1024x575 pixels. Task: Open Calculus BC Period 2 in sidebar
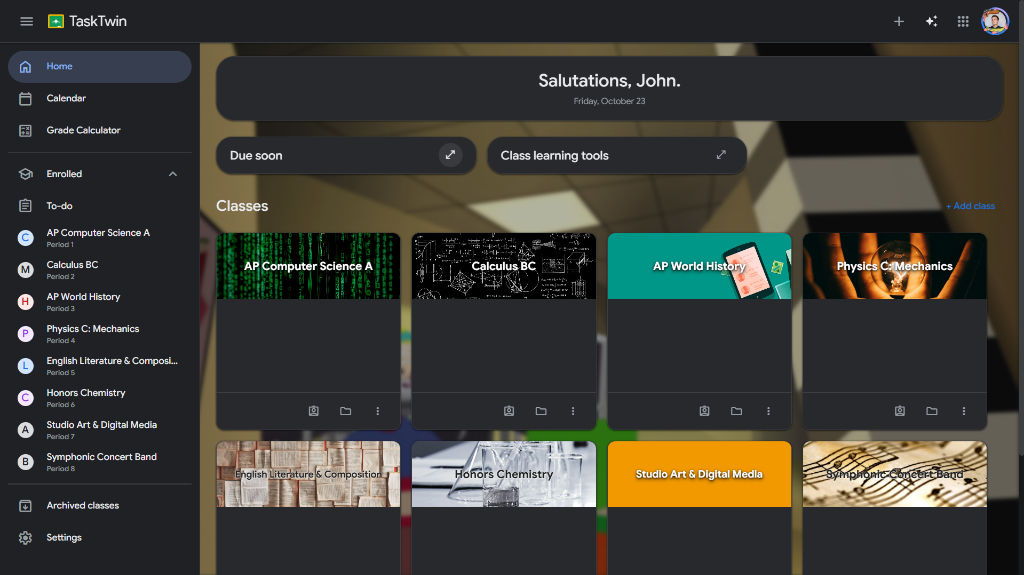(99, 270)
